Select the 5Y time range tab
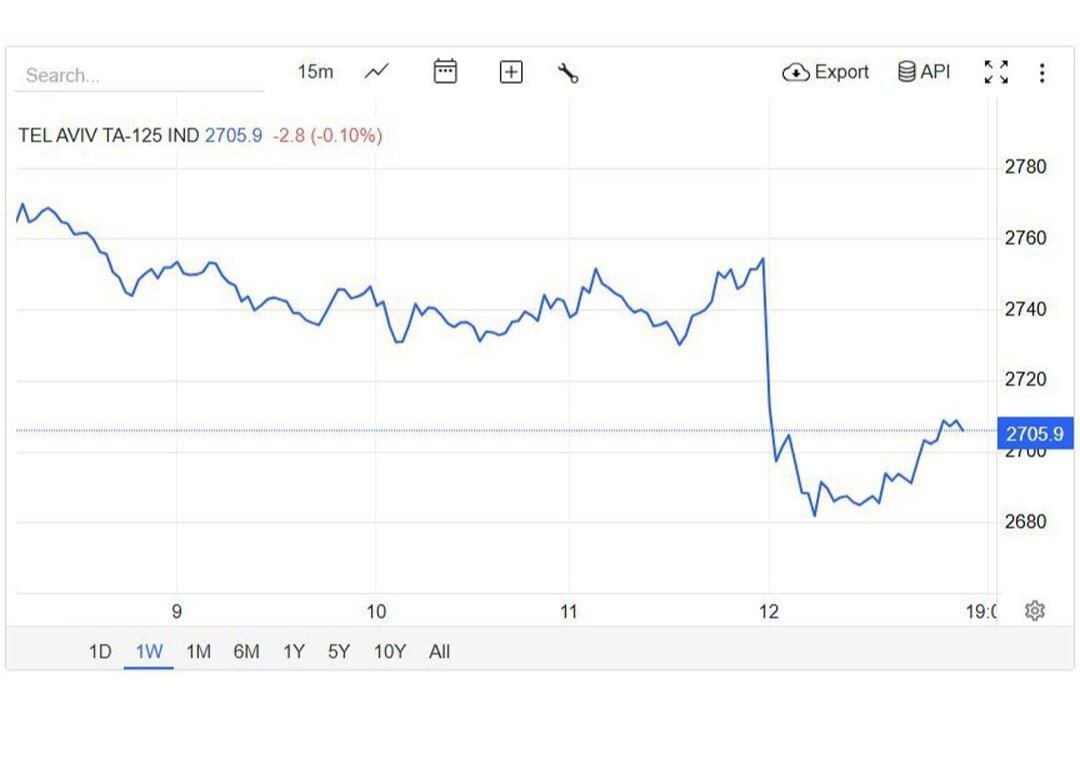Screen dimensions: 1080x758 click(x=339, y=652)
